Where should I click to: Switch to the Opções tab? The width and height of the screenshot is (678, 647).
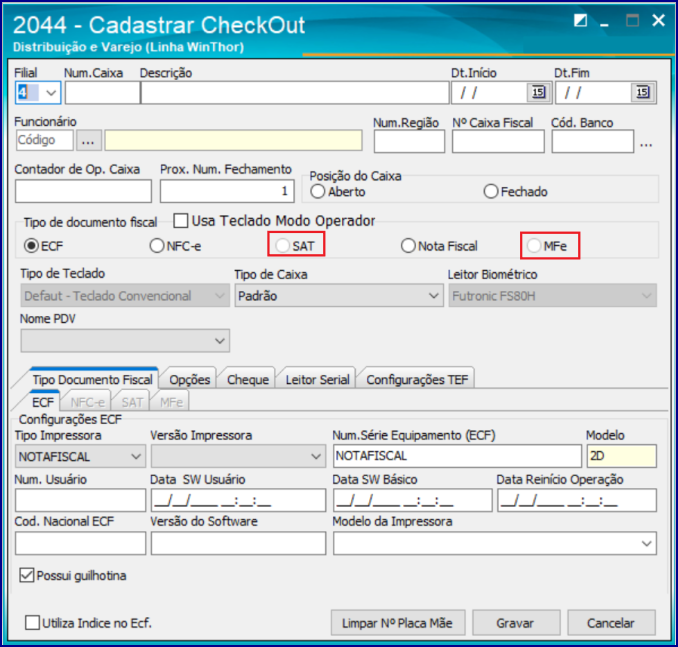pos(189,379)
